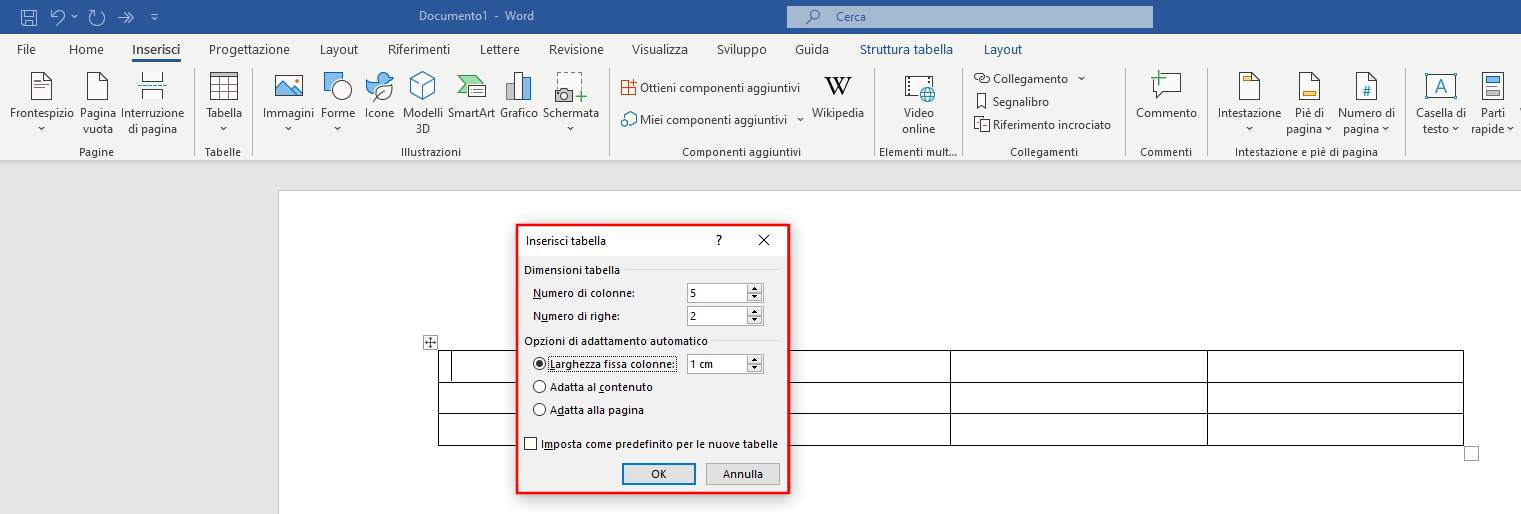Image resolution: width=1521 pixels, height=514 pixels.
Task: Close the Inserisci tabella dialog
Action: pos(764,241)
